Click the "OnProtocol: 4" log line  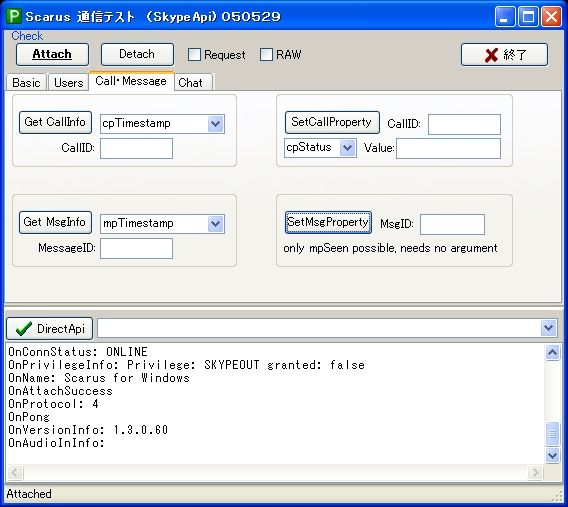[x=53, y=404]
